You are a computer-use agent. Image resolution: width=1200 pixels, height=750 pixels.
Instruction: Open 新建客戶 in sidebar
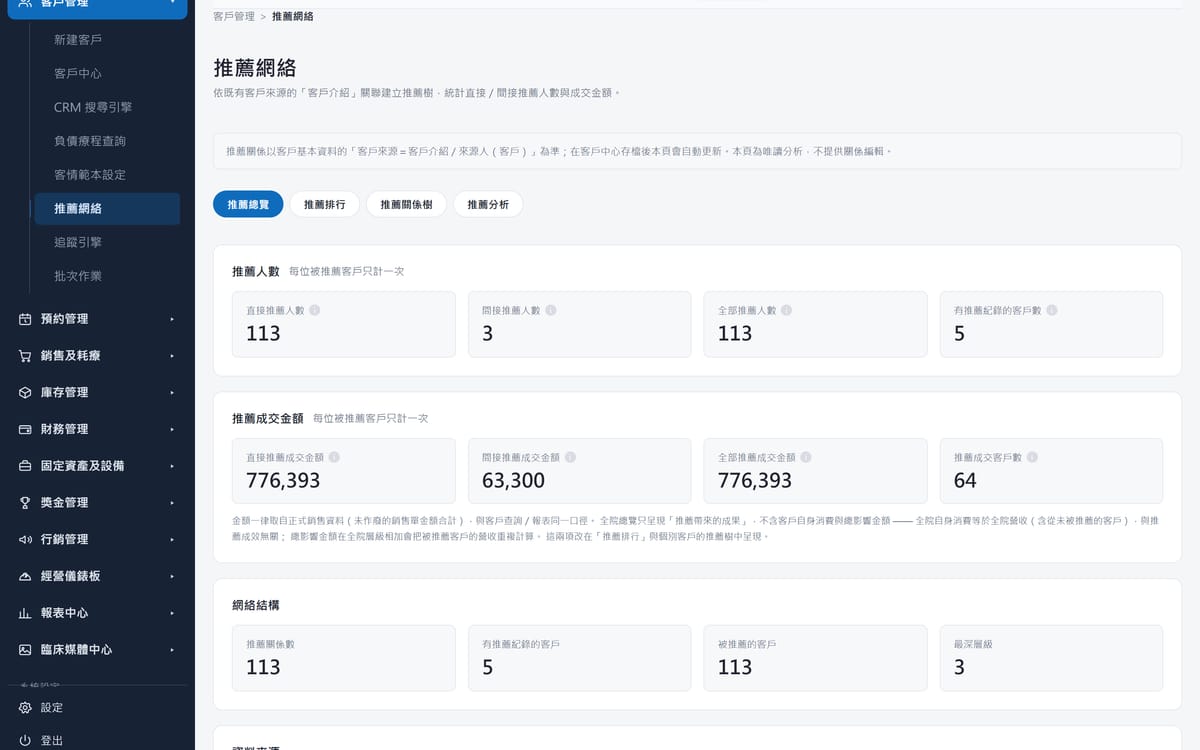pyautogui.click(x=105, y=40)
